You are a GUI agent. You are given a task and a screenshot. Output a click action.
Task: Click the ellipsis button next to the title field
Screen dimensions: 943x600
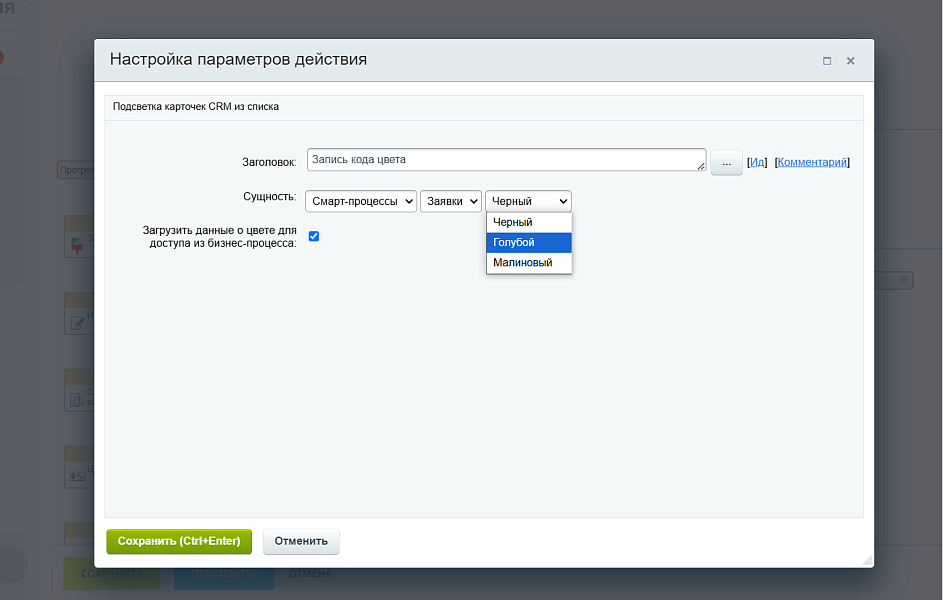pyautogui.click(x=726, y=161)
